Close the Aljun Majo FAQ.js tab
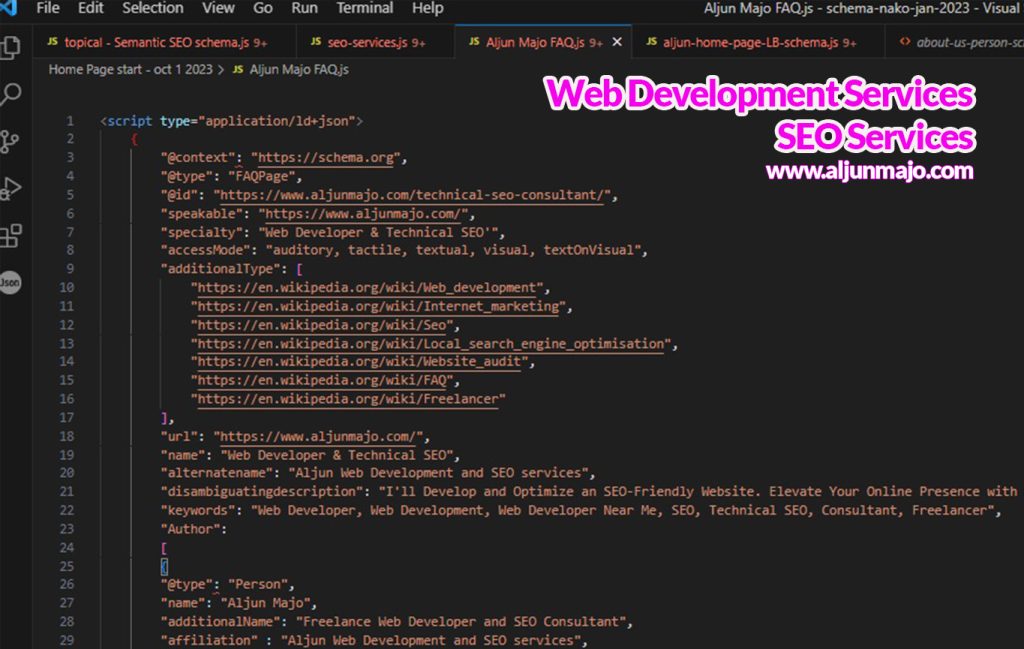Viewport: 1024px width, 649px height. coord(617,42)
